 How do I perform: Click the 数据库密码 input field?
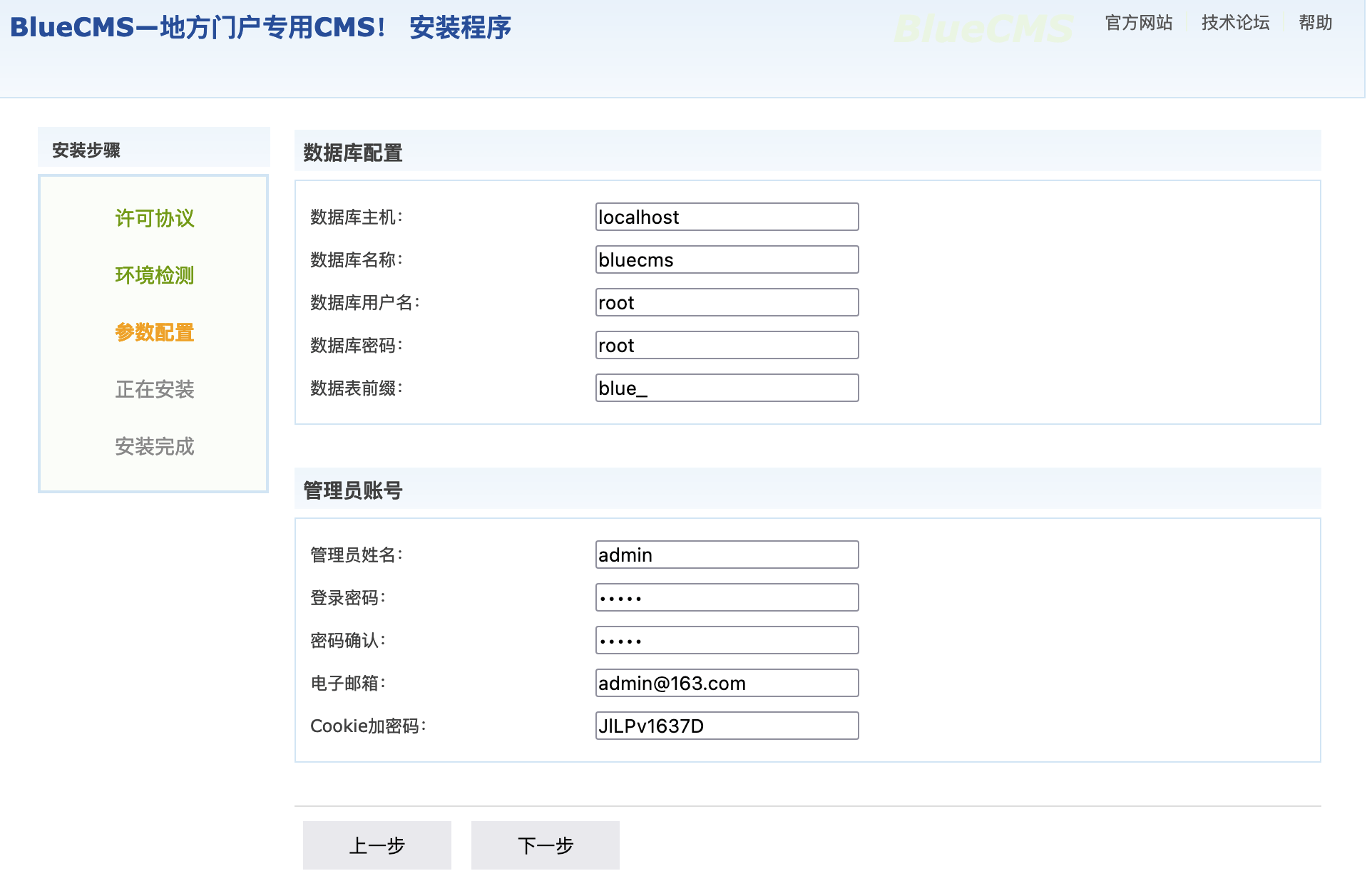726,345
